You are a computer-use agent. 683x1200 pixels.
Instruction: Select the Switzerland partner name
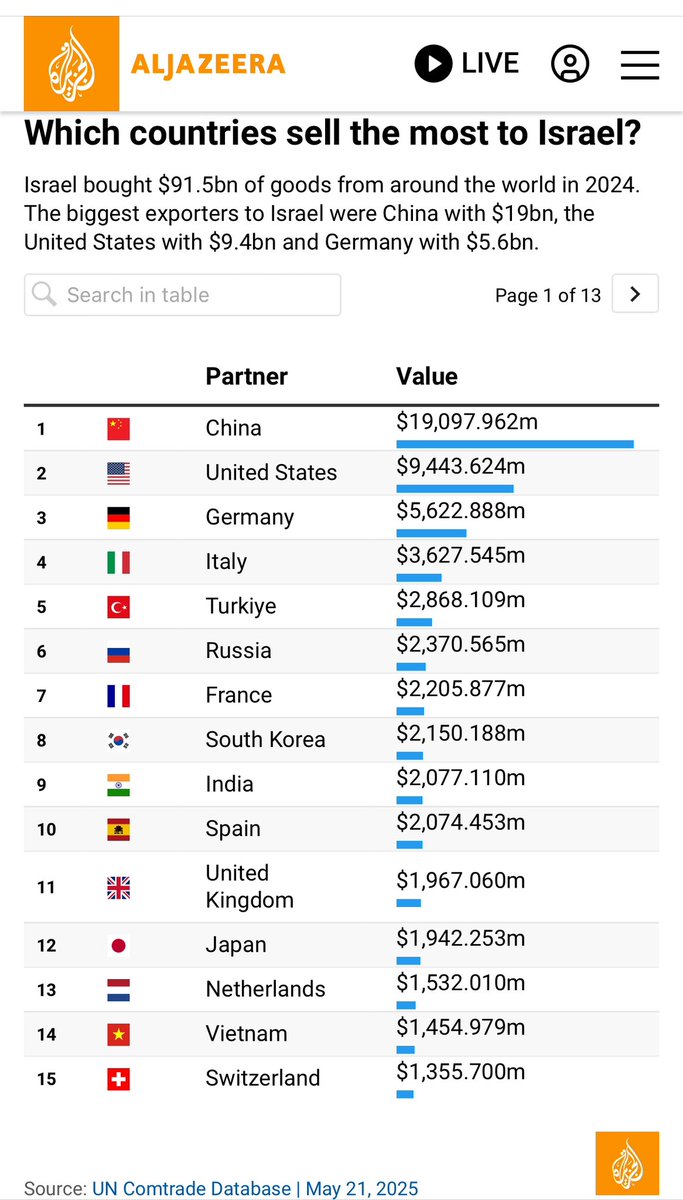click(263, 1078)
